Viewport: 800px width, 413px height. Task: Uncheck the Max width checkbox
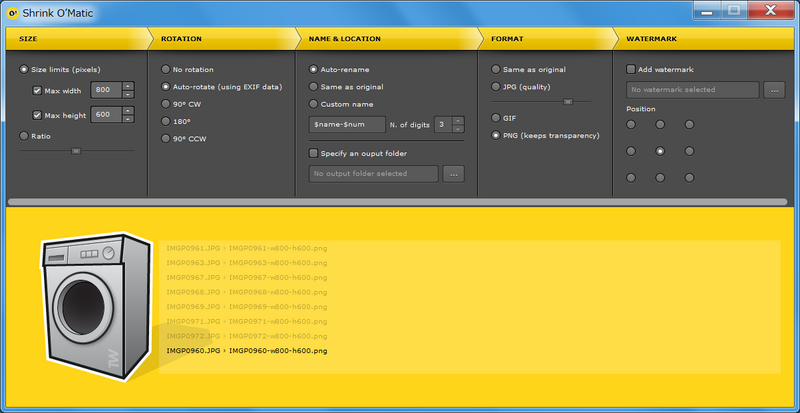[x=37, y=91]
